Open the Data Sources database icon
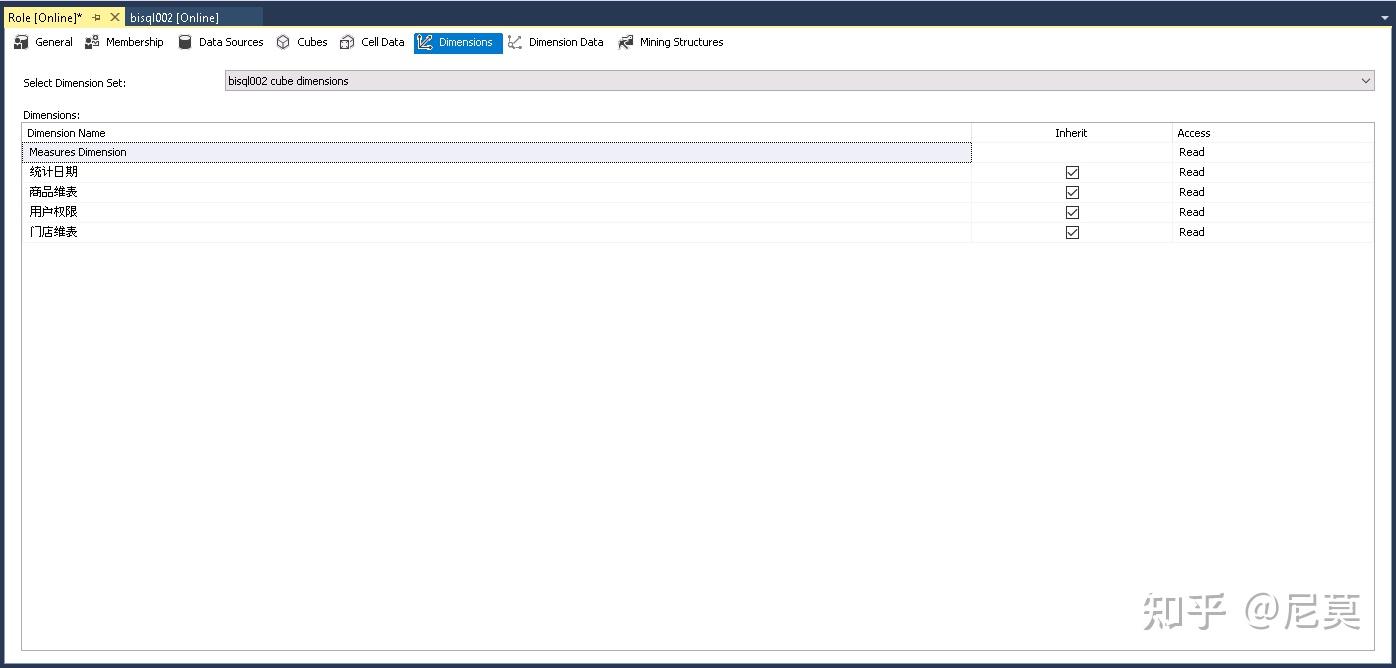The image size is (1396, 668). (x=185, y=42)
